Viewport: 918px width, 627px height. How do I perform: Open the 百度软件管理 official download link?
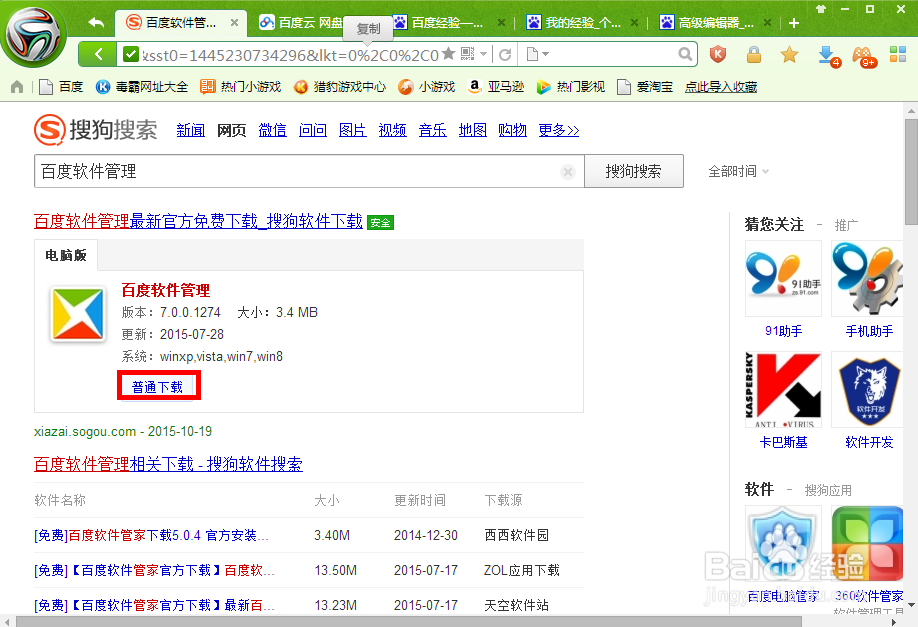pos(195,221)
